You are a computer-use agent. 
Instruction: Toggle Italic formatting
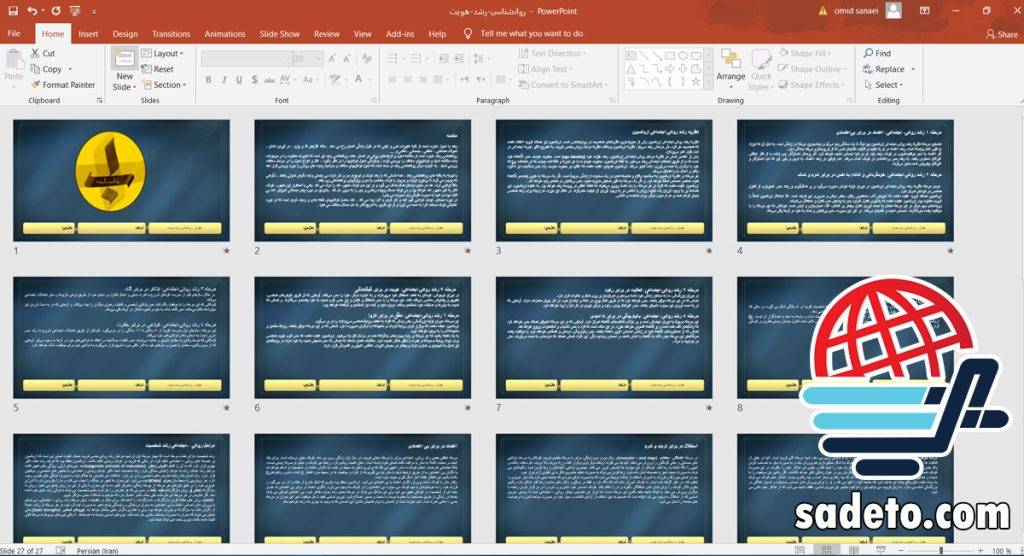[x=224, y=79]
